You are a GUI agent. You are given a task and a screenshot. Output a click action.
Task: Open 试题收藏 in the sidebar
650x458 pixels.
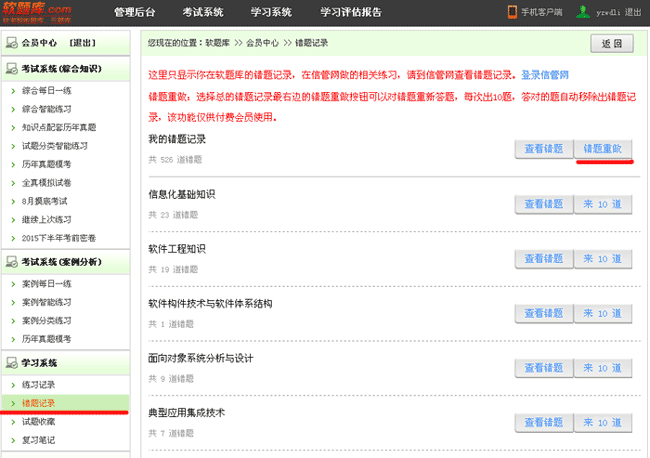(x=39, y=421)
